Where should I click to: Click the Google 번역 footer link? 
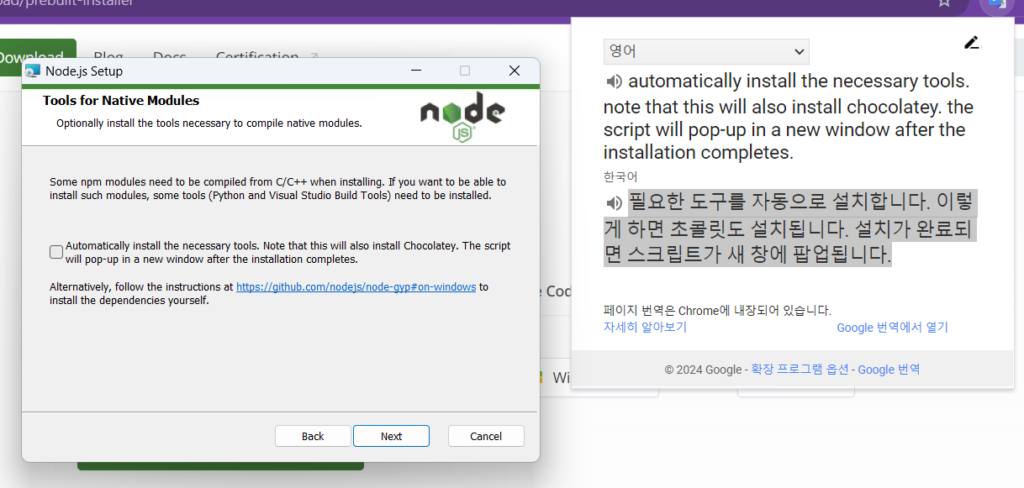coord(889,369)
